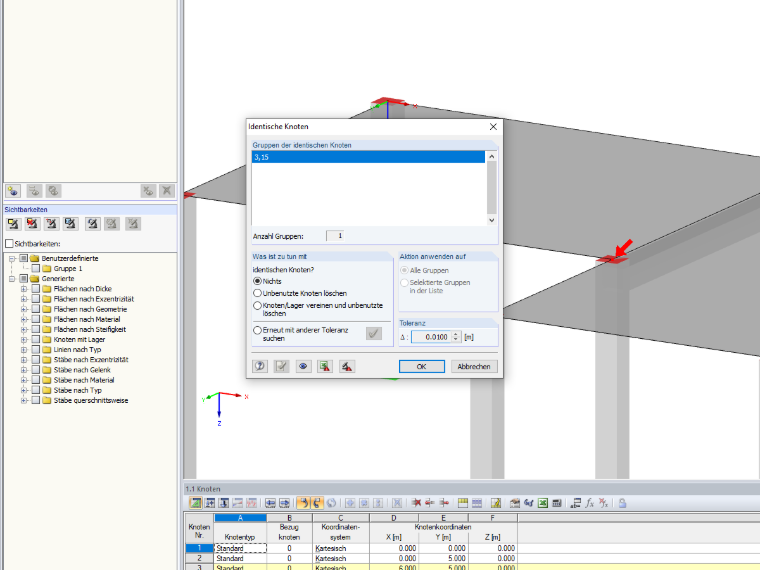
Task: Click the crossed-out fx icon in table toolbar
Action: pyautogui.click(x=603, y=503)
